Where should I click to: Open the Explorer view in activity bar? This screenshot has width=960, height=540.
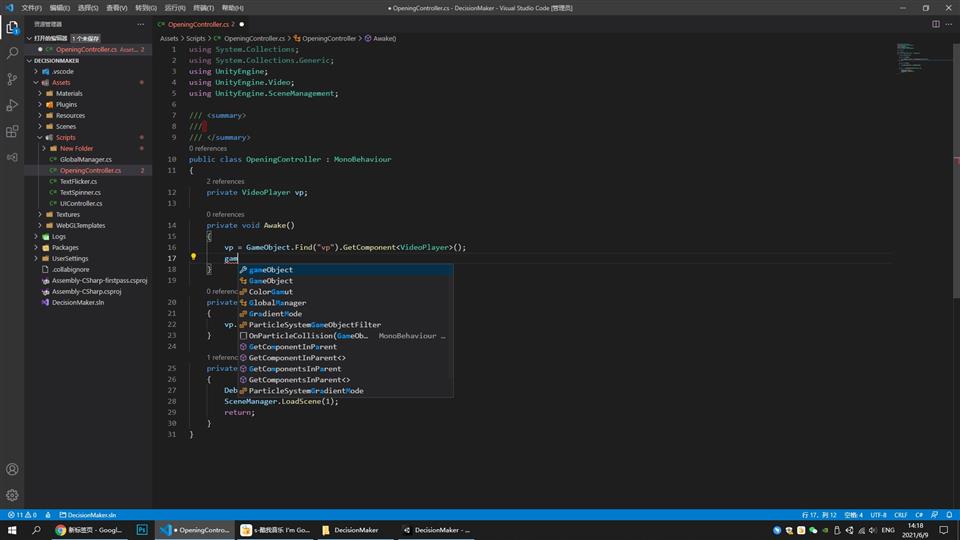pyautogui.click(x=12, y=28)
